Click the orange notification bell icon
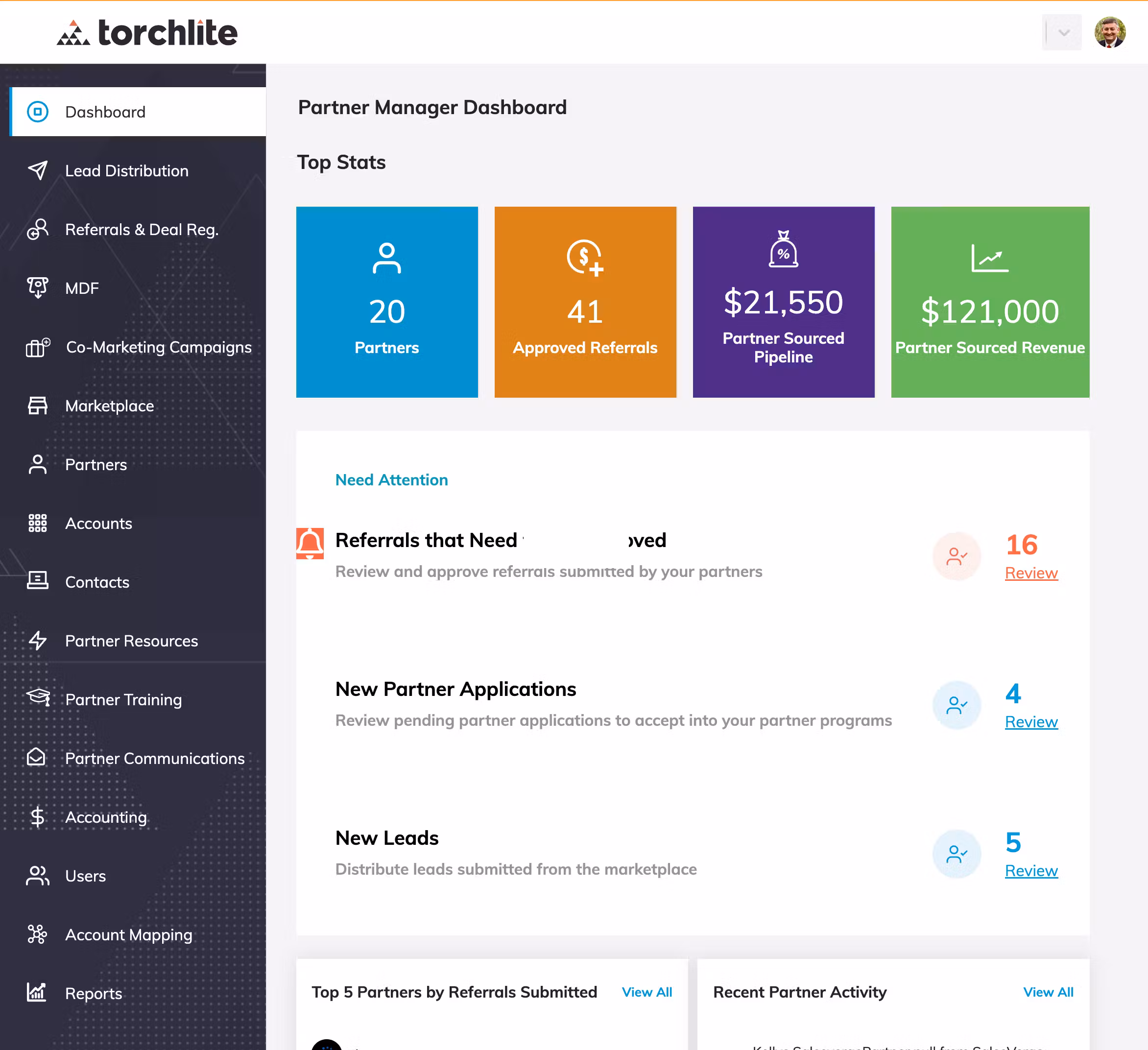 click(x=310, y=543)
